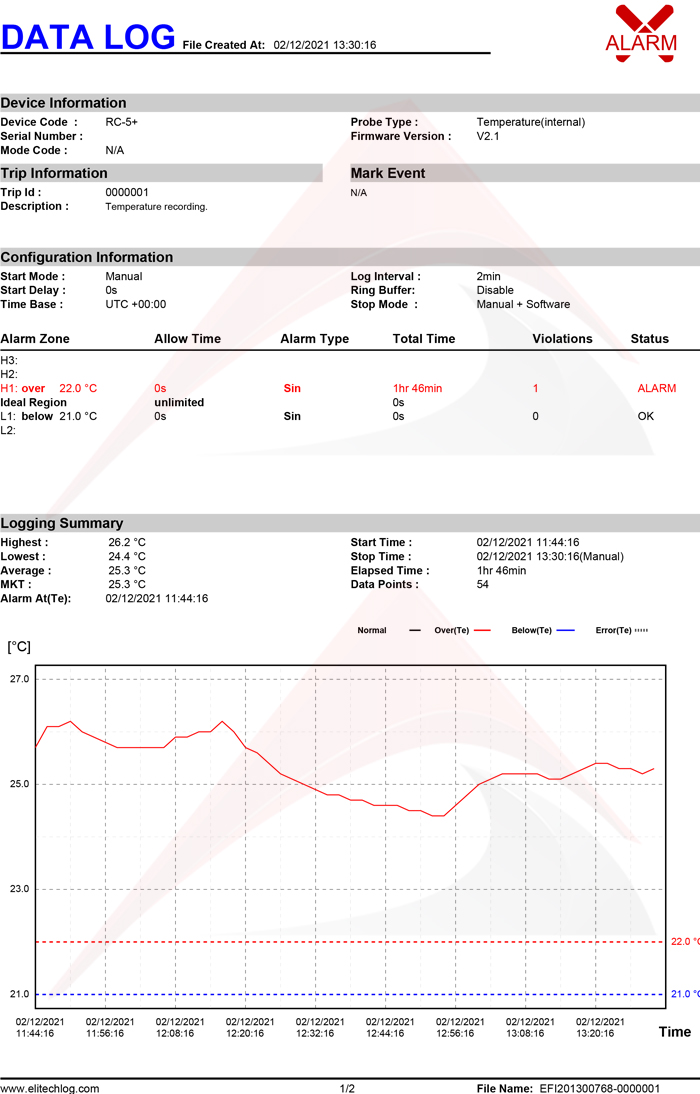The width and height of the screenshot is (700, 1094).
Task: Click the H1 over 22.0 °C row
Action: tap(338, 388)
